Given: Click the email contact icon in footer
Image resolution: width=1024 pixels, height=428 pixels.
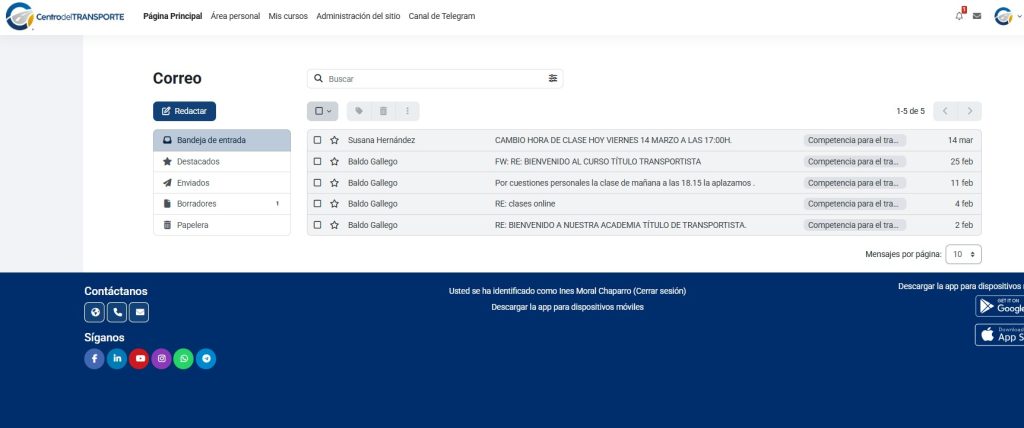Looking at the screenshot, I should (x=139, y=312).
